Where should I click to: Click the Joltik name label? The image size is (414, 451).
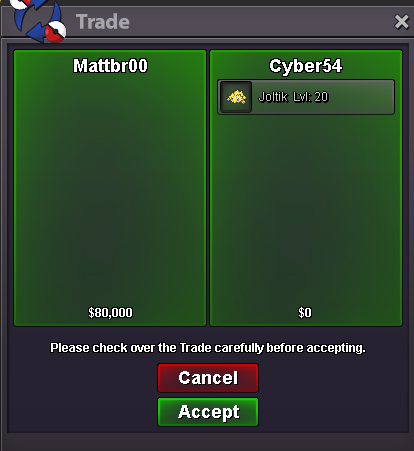273,97
